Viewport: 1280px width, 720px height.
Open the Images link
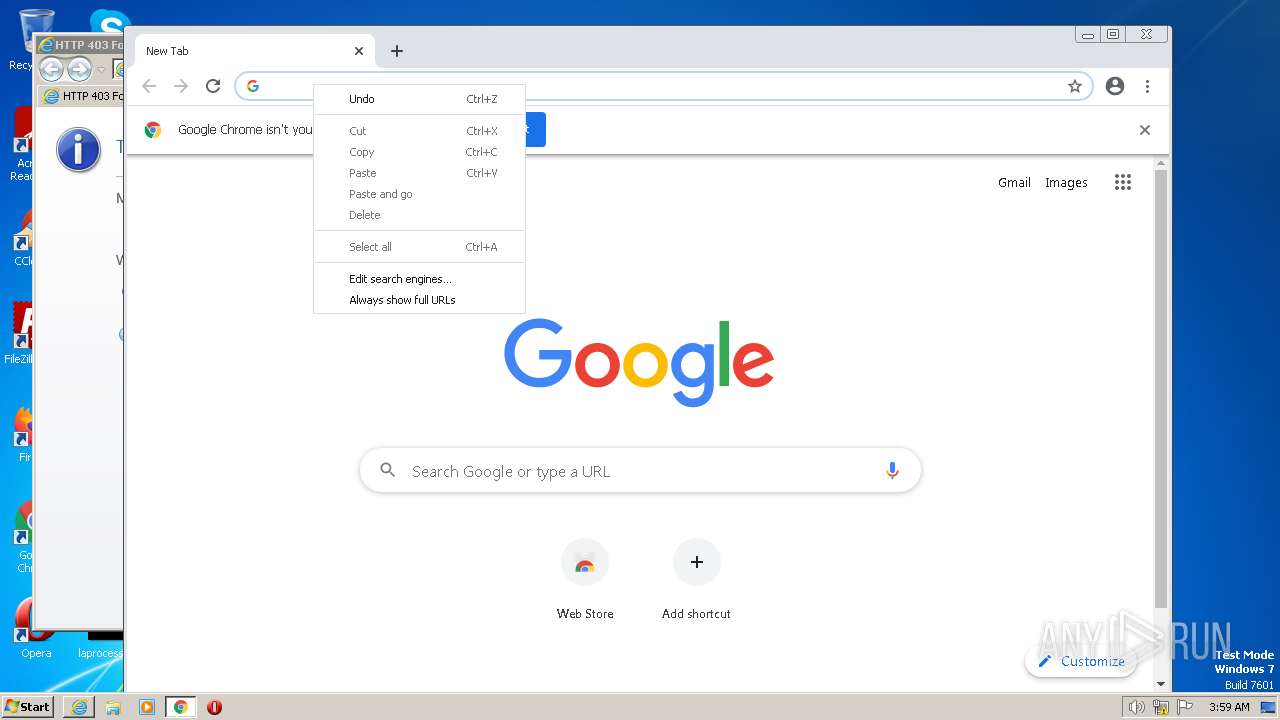(1066, 182)
